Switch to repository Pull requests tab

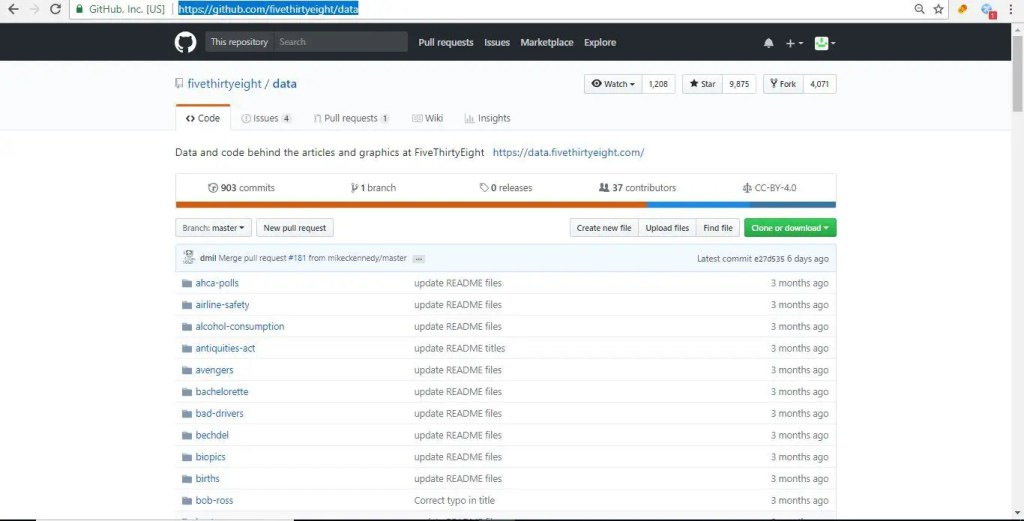click(x=351, y=118)
